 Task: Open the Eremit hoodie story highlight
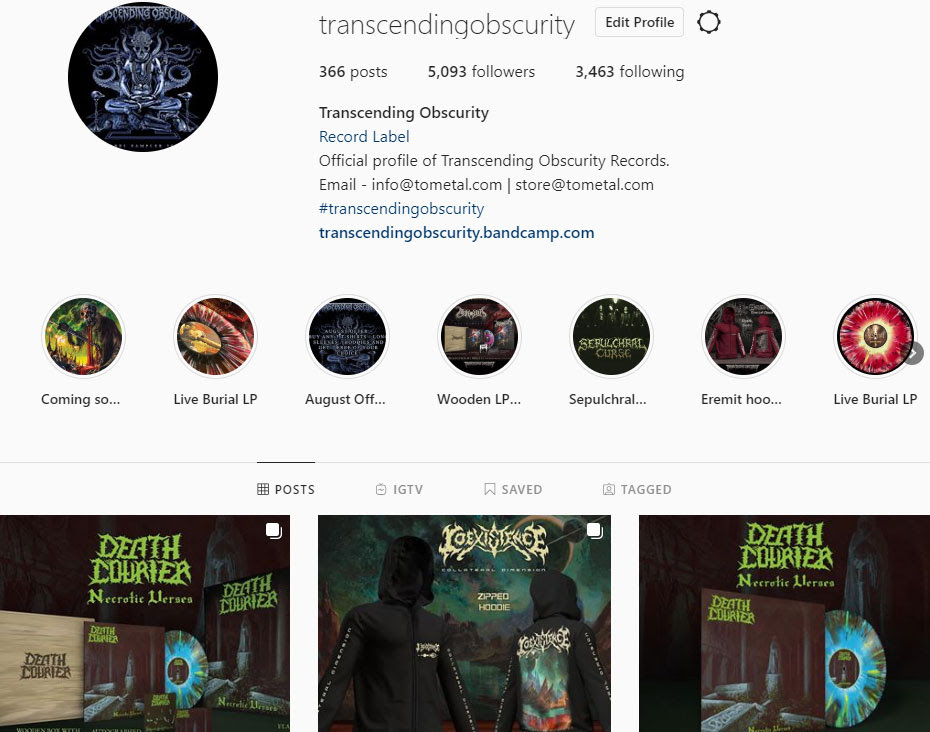743,337
